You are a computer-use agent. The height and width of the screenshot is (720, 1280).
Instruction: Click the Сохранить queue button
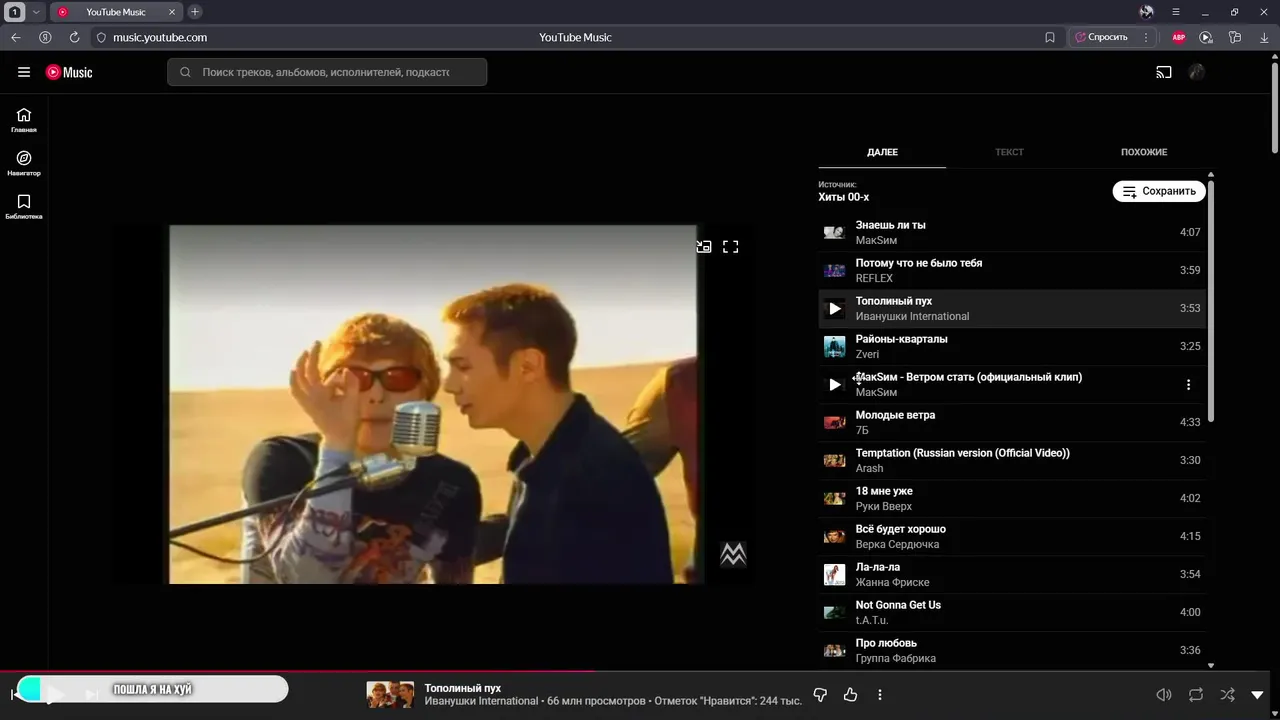pyautogui.click(x=1159, y=191)
